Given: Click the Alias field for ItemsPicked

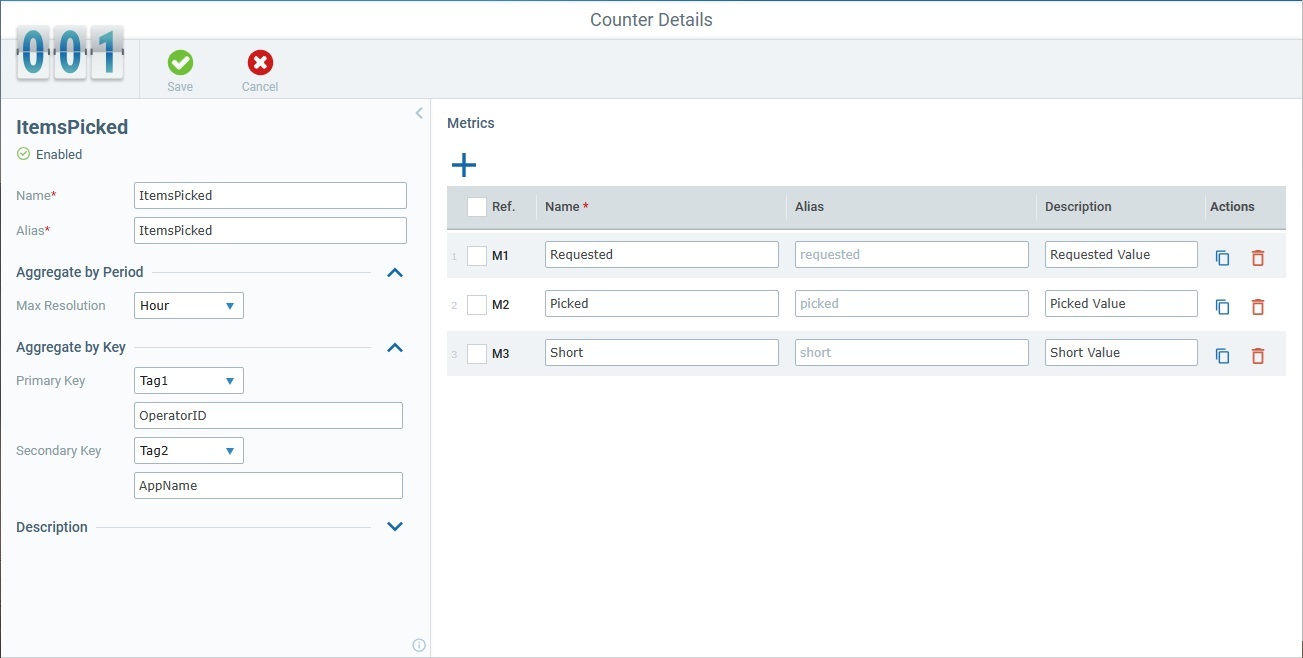Looking at the screenshot, I should (270, 231).
